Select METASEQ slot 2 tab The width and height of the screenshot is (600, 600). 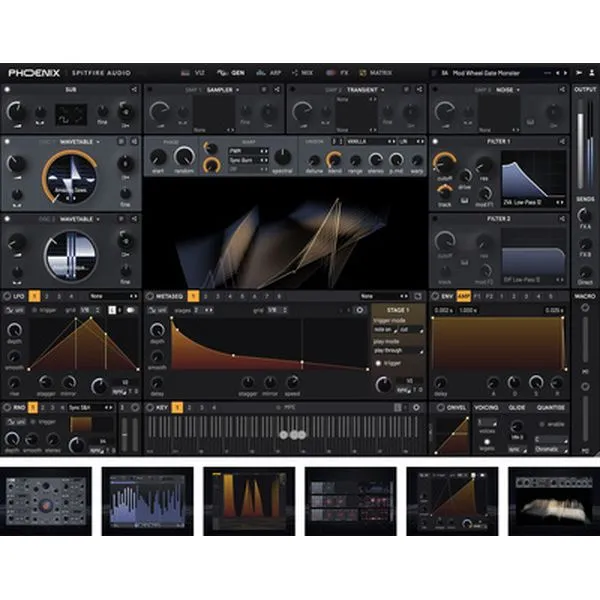(205, 296)
